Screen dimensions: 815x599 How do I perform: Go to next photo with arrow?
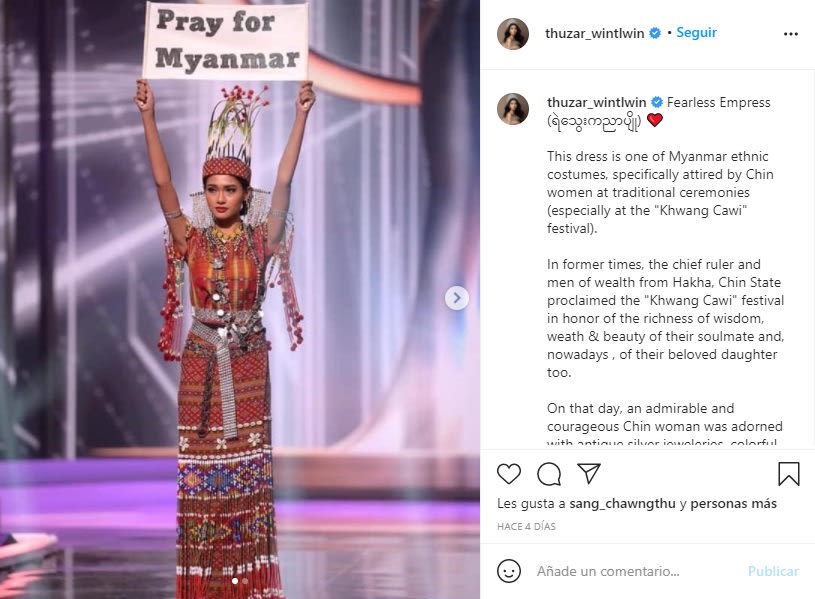[457, 298]
